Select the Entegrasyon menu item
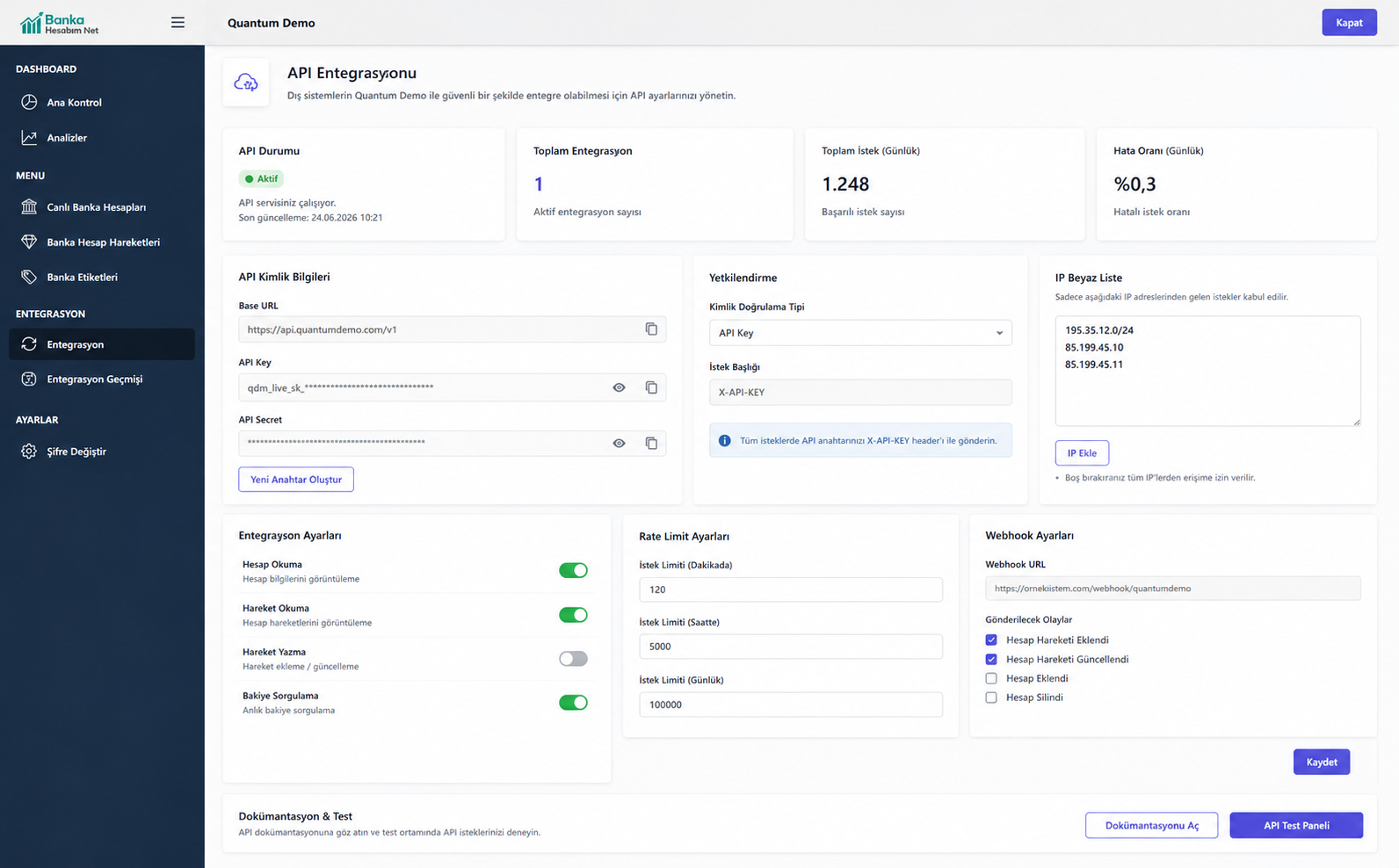The height and width of the screenshot is (868, 1399). (x=102, y=344)
